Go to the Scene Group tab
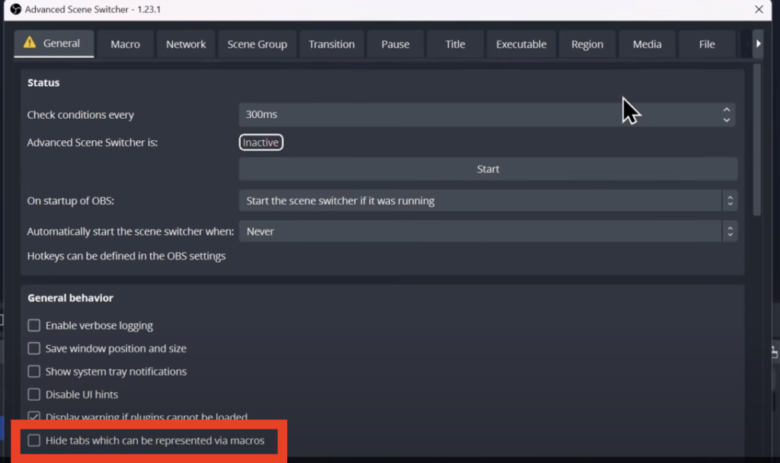This screenshot has width=780, height=463. tap(257, 44)
